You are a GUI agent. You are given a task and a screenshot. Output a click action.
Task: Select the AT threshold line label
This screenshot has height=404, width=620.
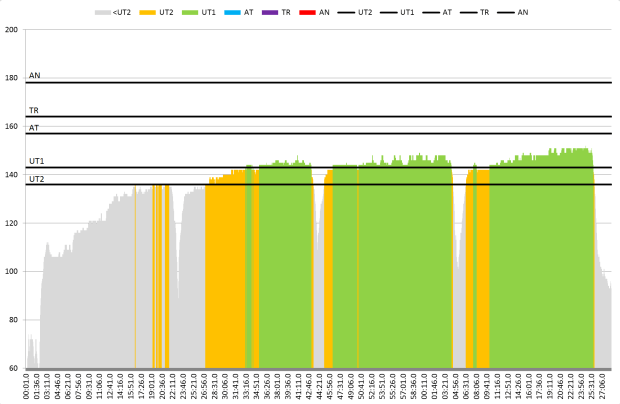click(34, 128)
